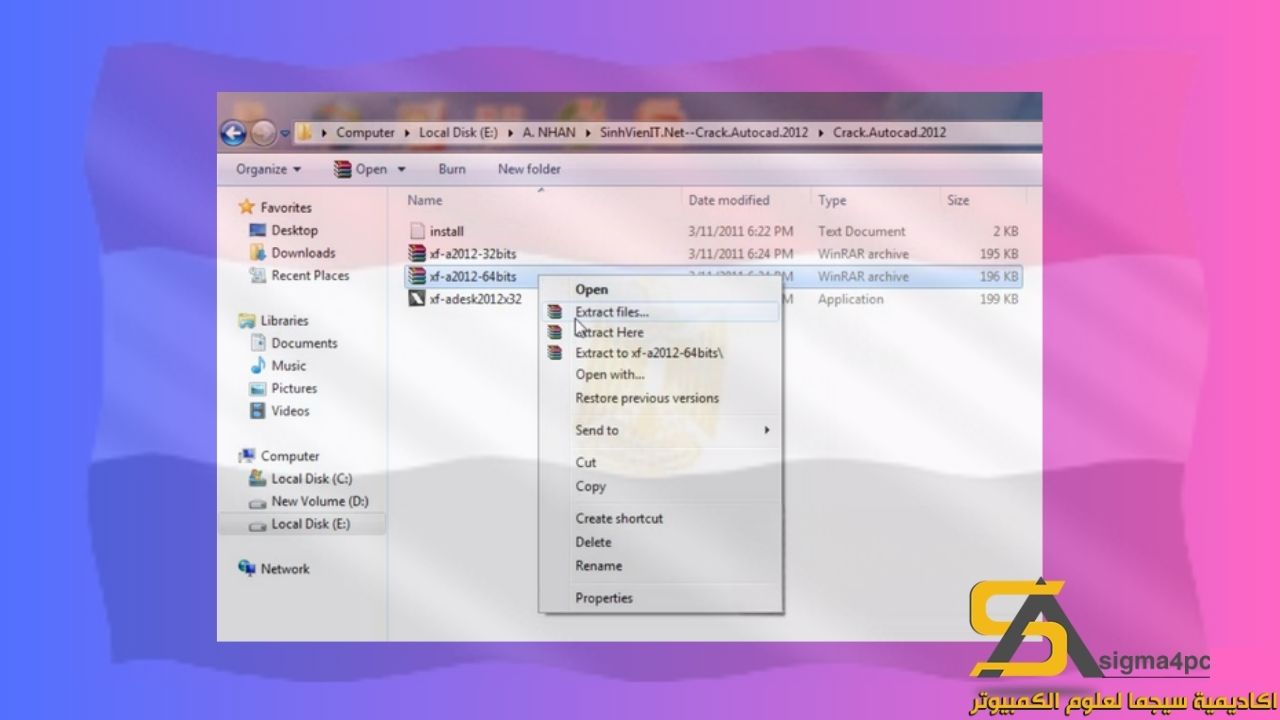Choose Create shortcut in context menu
The image size is (1280, 720).
point(619,518)
